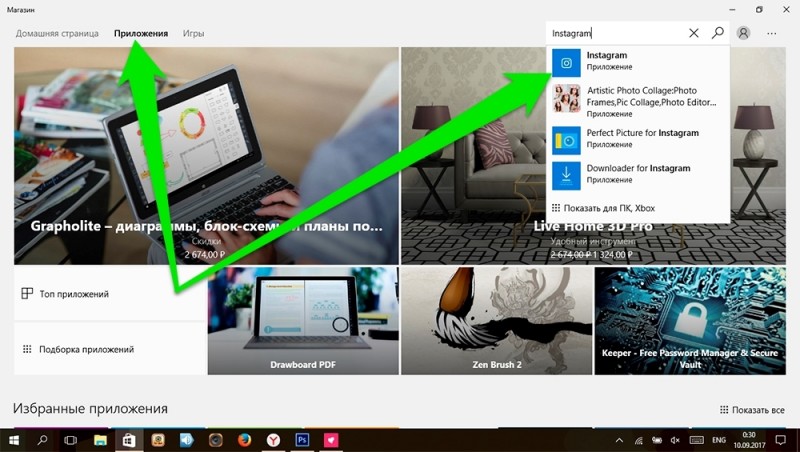
Task: Clear the search text with X
Action: click(693, 33)
